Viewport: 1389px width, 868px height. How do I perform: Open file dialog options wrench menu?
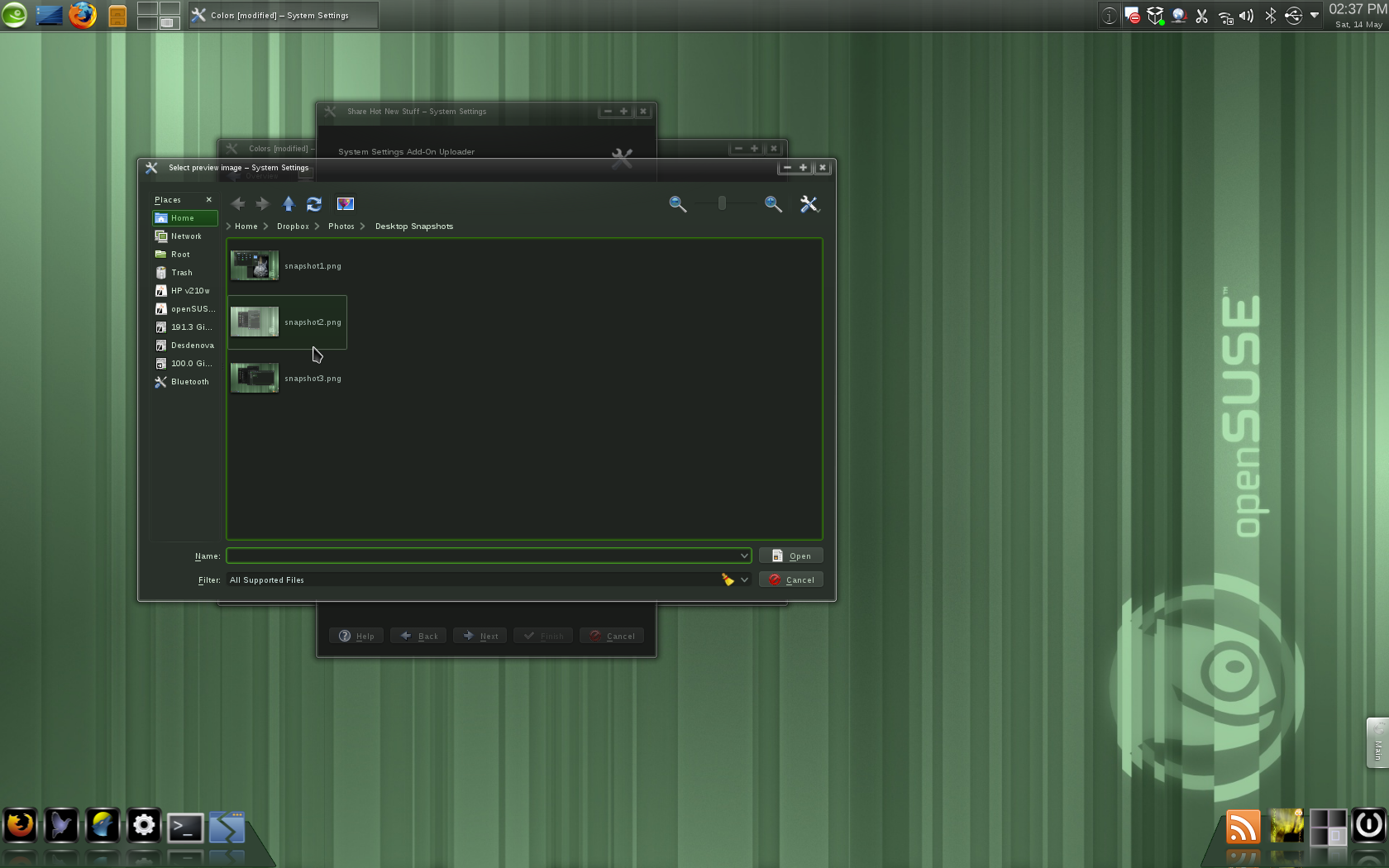(x=809, y=204)
